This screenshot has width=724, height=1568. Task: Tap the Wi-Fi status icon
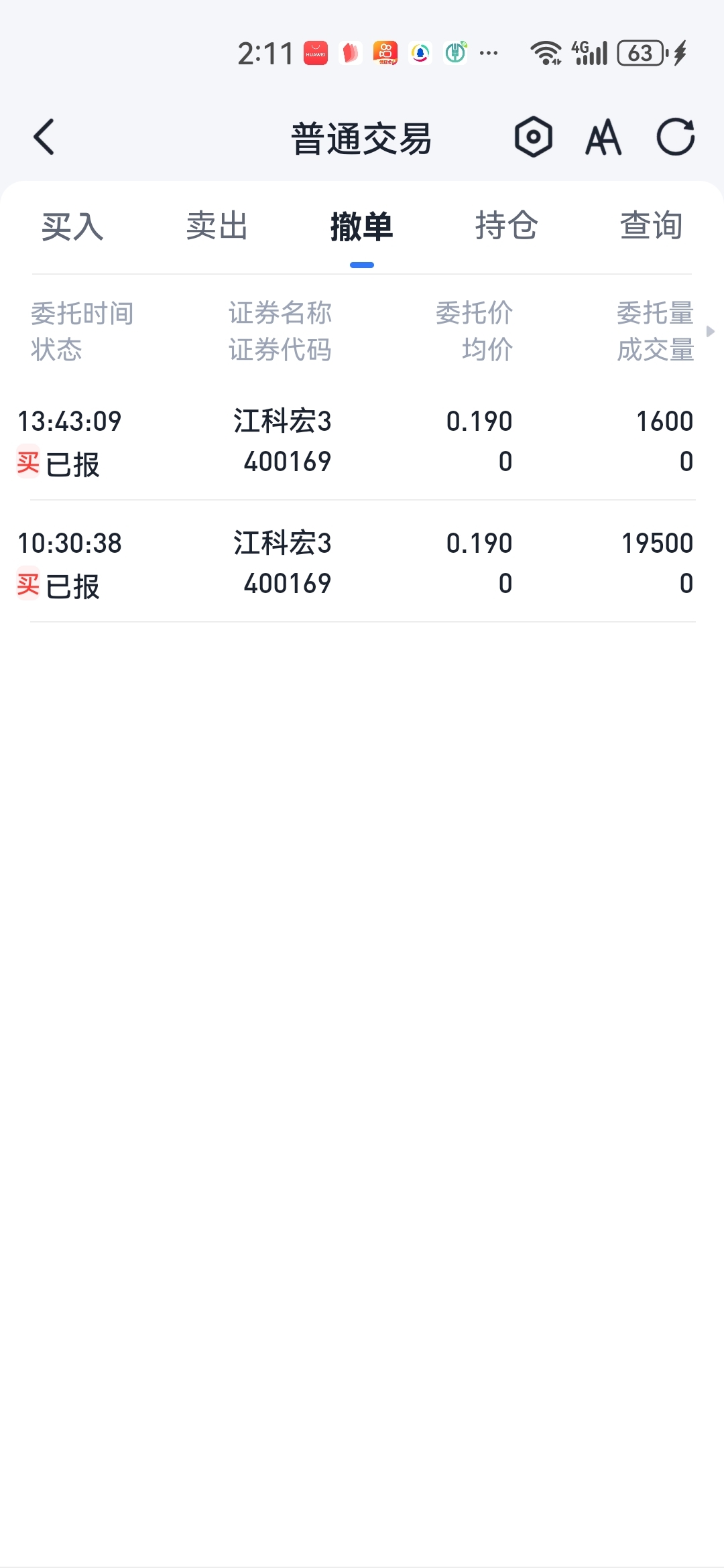click(x=546, y=53)
